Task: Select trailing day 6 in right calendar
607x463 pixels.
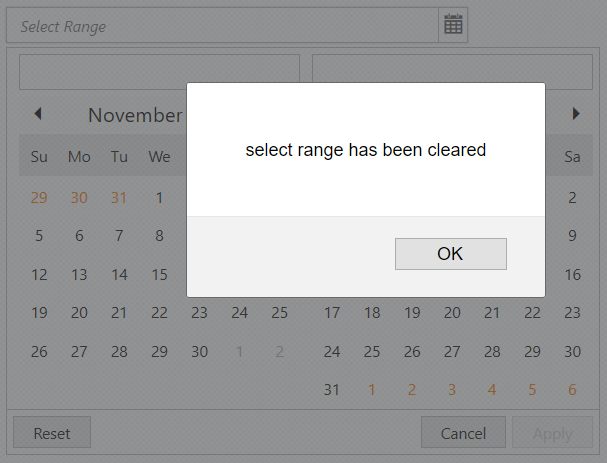Action: point(572,389)
